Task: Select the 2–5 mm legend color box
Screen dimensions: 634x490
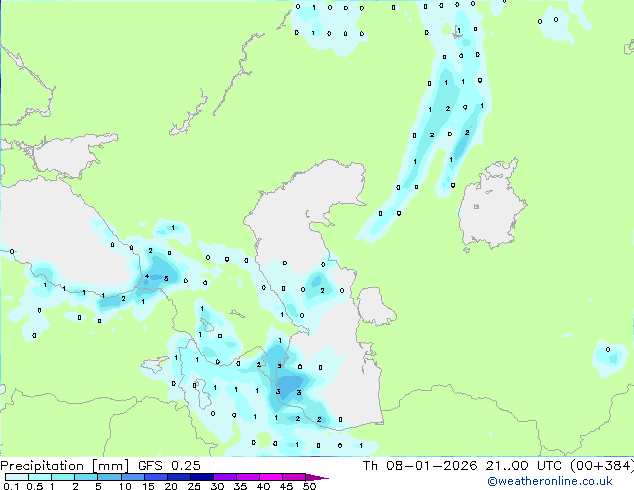Action: pos(86,477)
